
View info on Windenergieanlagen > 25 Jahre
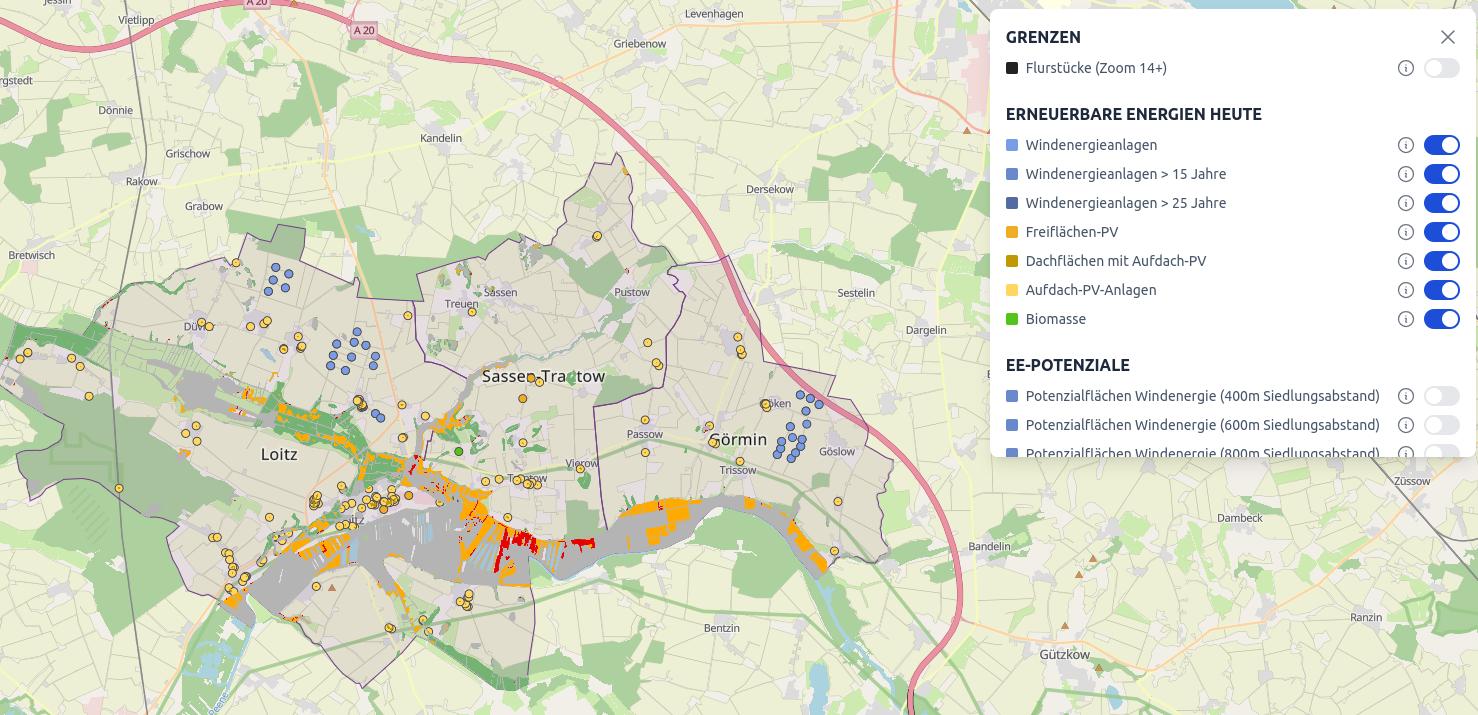click(1405, 203)
